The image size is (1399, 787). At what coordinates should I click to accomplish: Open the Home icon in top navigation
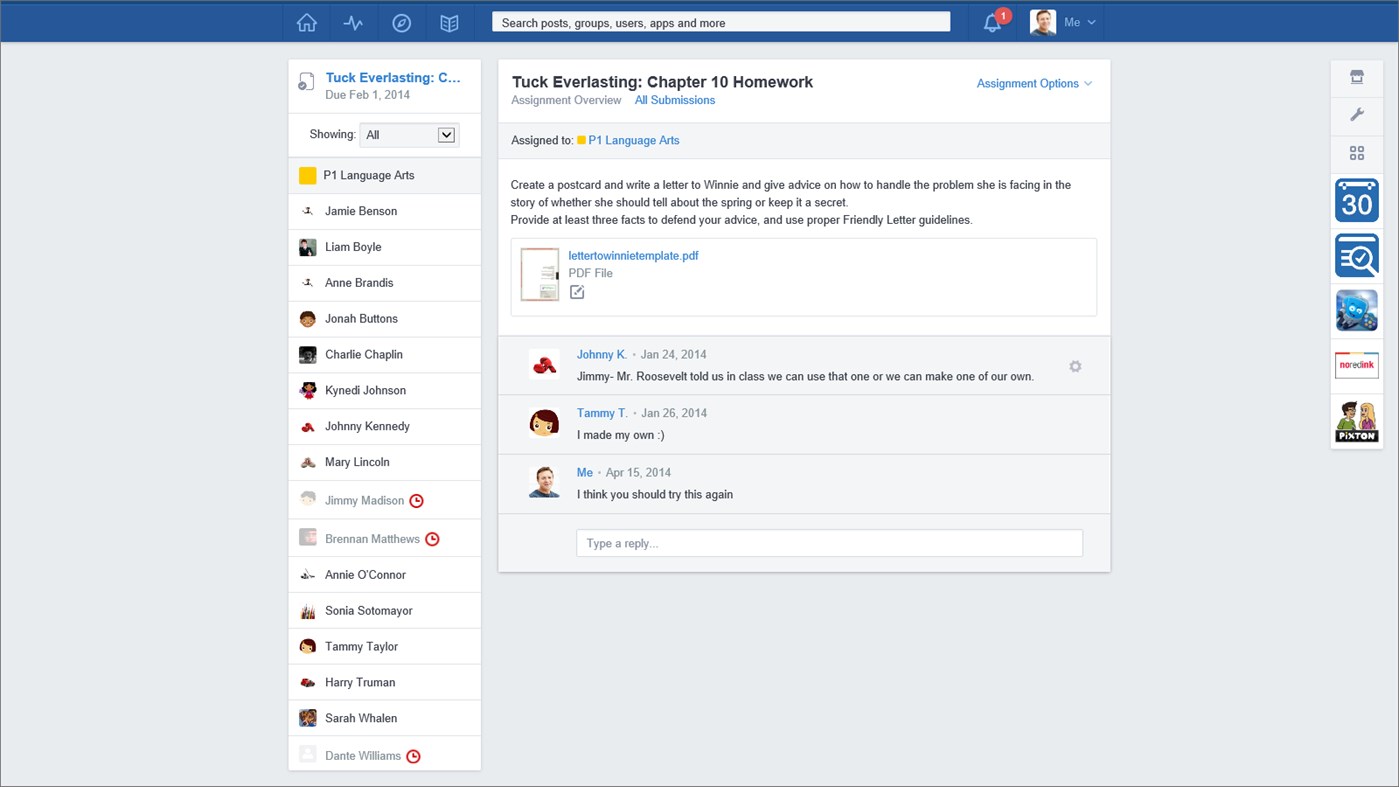(306, 22)
